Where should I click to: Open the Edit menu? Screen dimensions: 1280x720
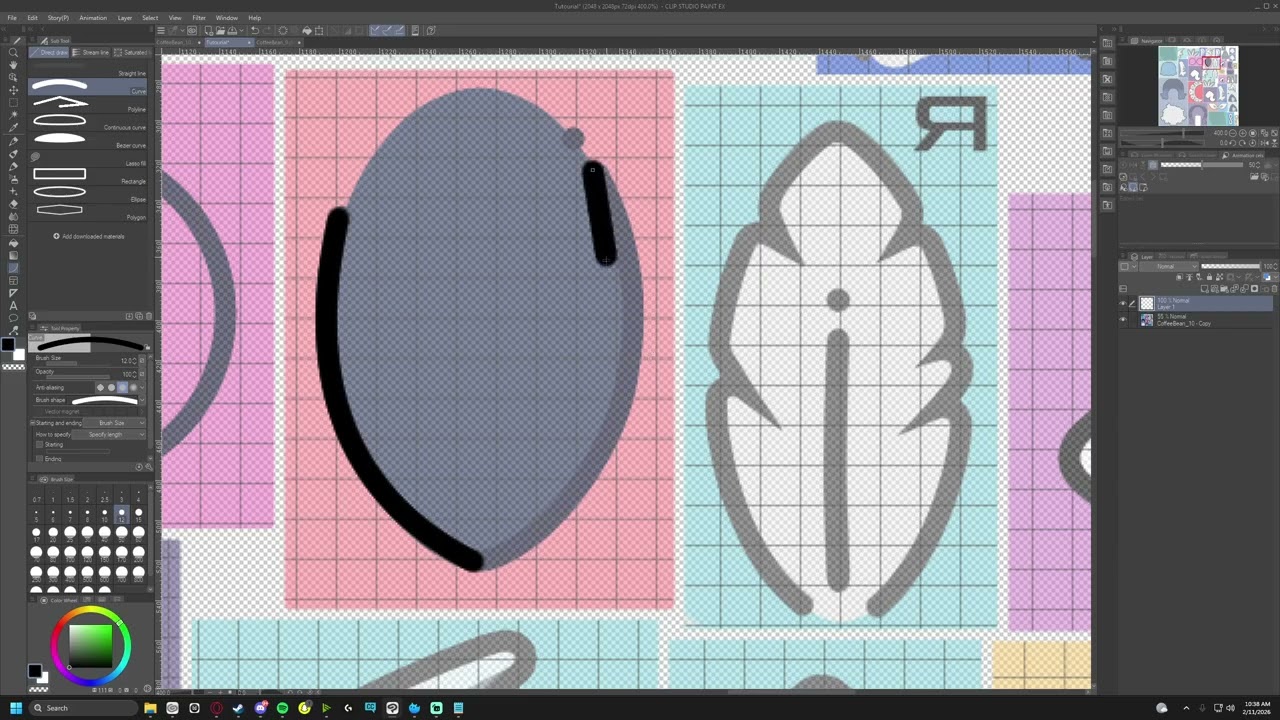tap(32, 18)
